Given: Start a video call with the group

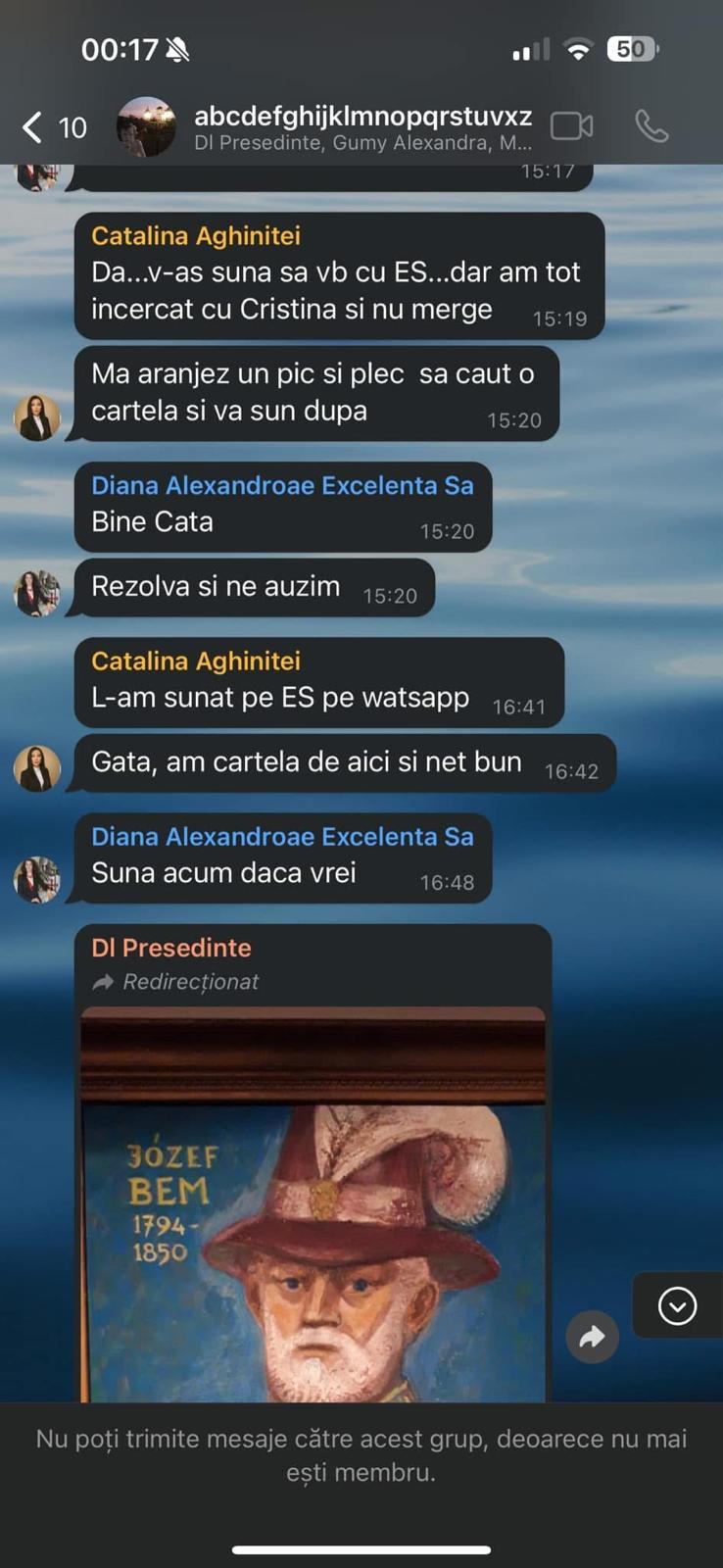Looking at the screenshot, I should [x=572, y=126].
